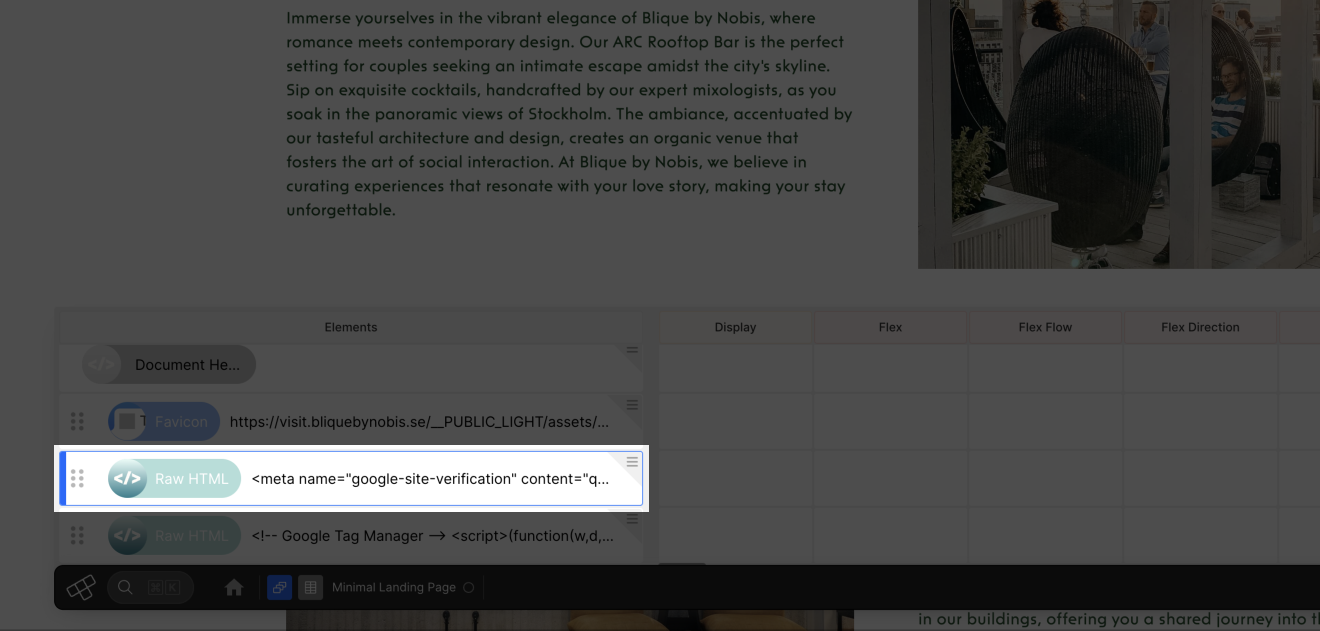The width and height of the screenshot is (1320, 631).
Task: Click the app logo in the bottom toolbar
Action: (x=81, y=588)
